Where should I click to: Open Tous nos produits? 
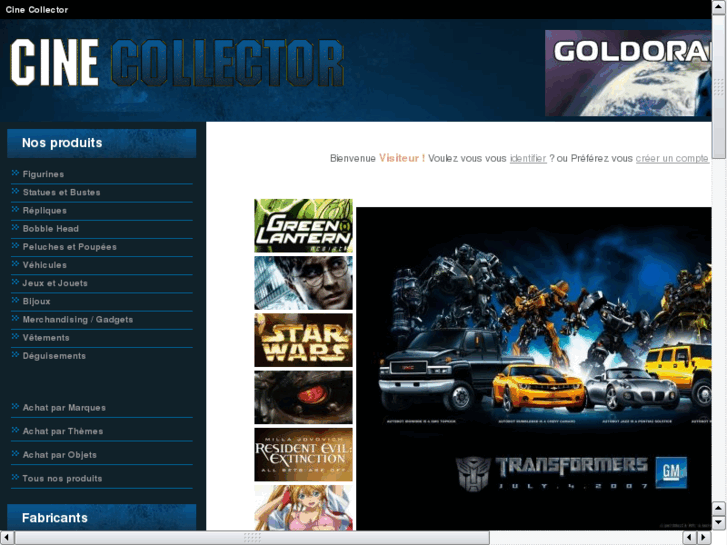(62, 479)
